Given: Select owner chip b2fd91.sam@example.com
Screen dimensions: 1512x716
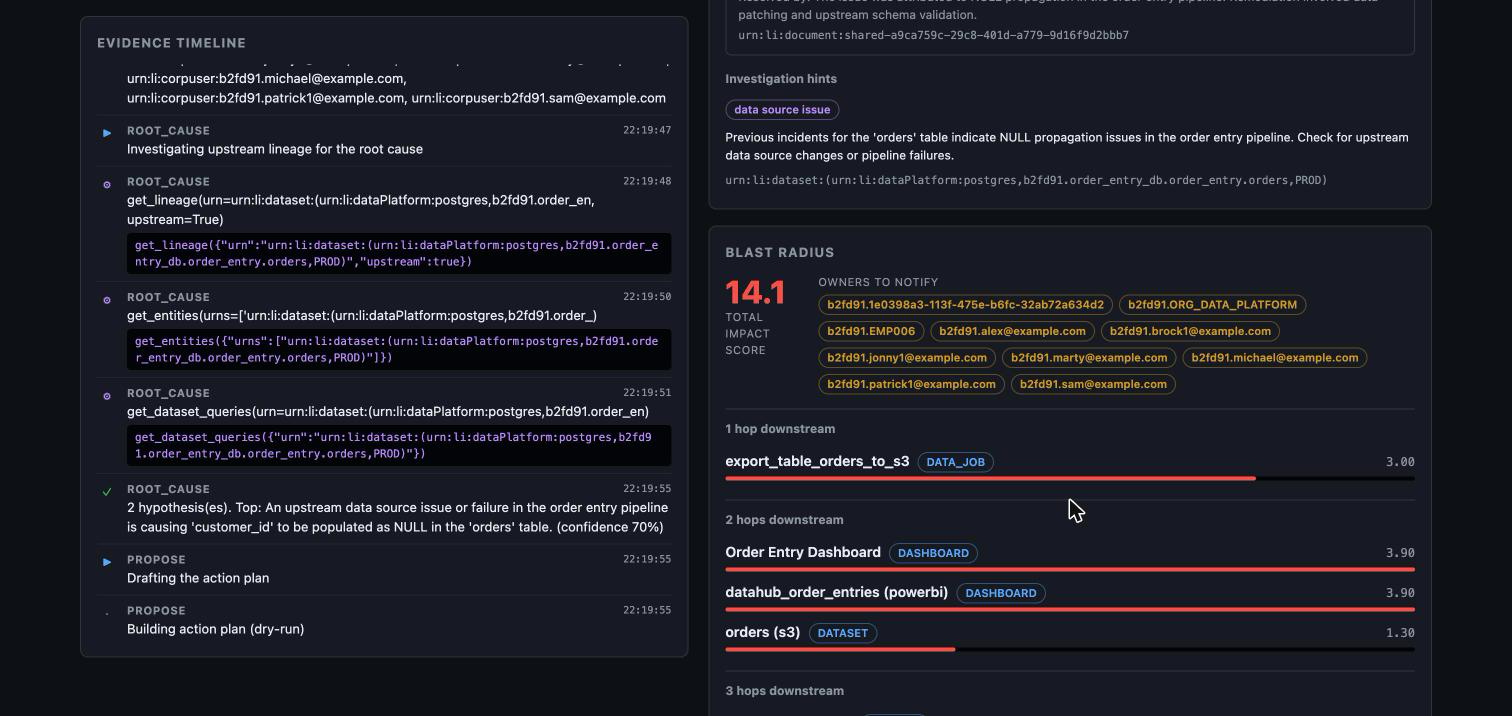Looking at the screenshot, I should pos(1093,384).
